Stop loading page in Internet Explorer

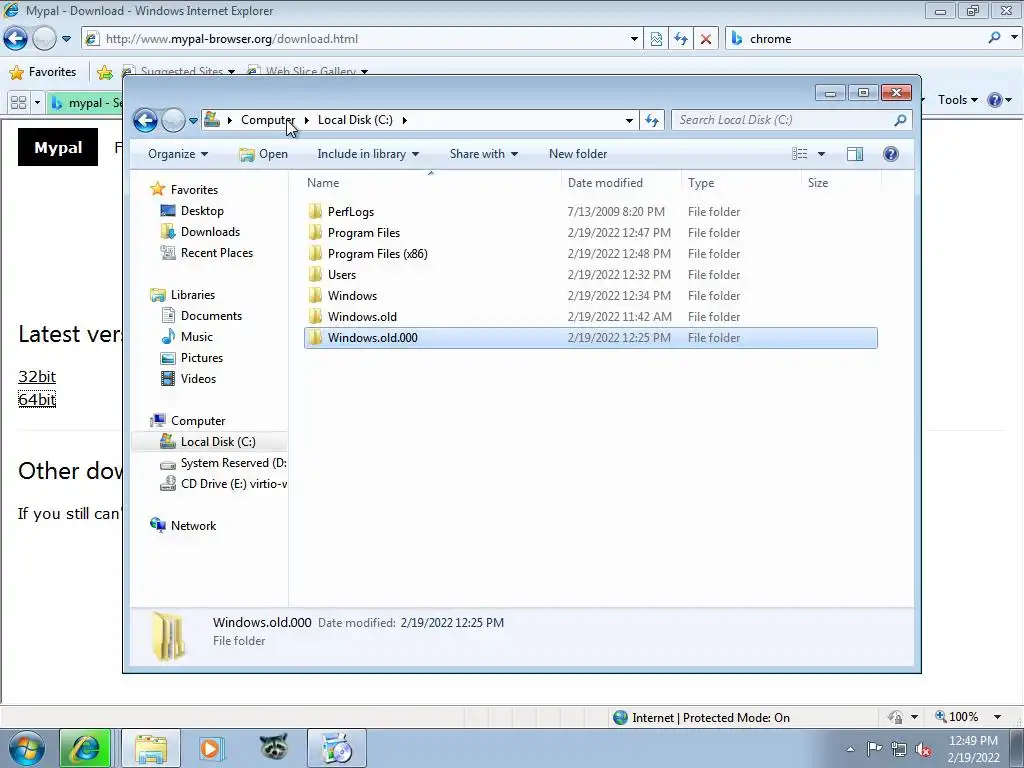pos(705,39)
